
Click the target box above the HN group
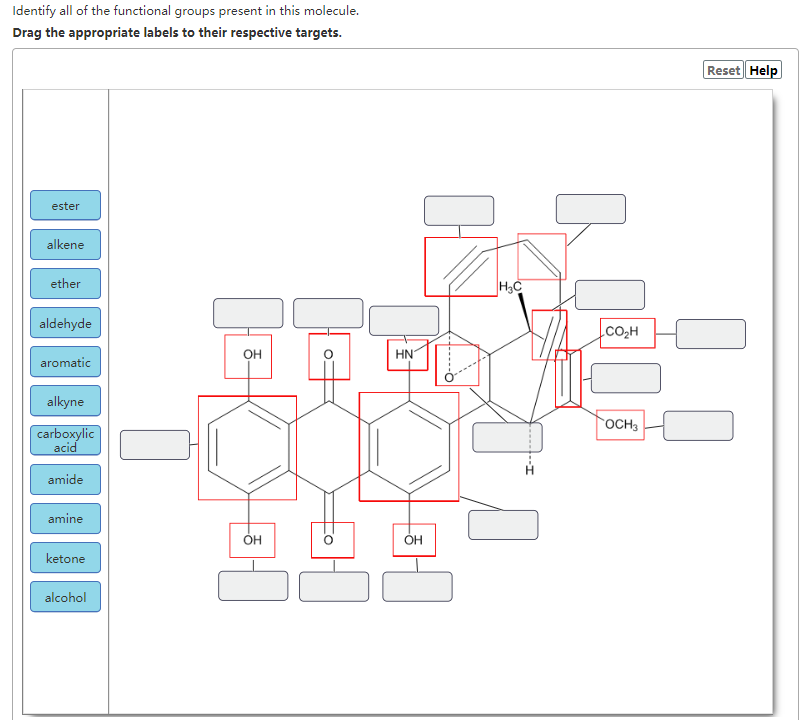pos(404,319)
